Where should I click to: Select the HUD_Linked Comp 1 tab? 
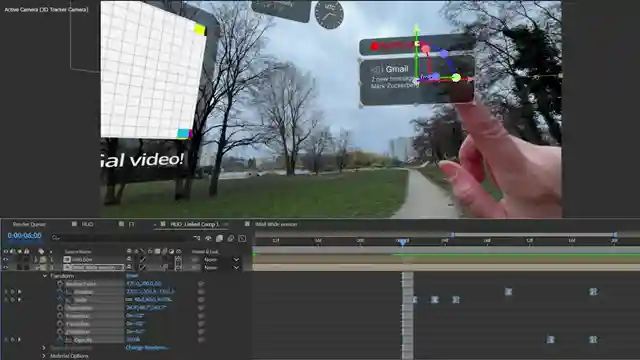click(194, 224)
